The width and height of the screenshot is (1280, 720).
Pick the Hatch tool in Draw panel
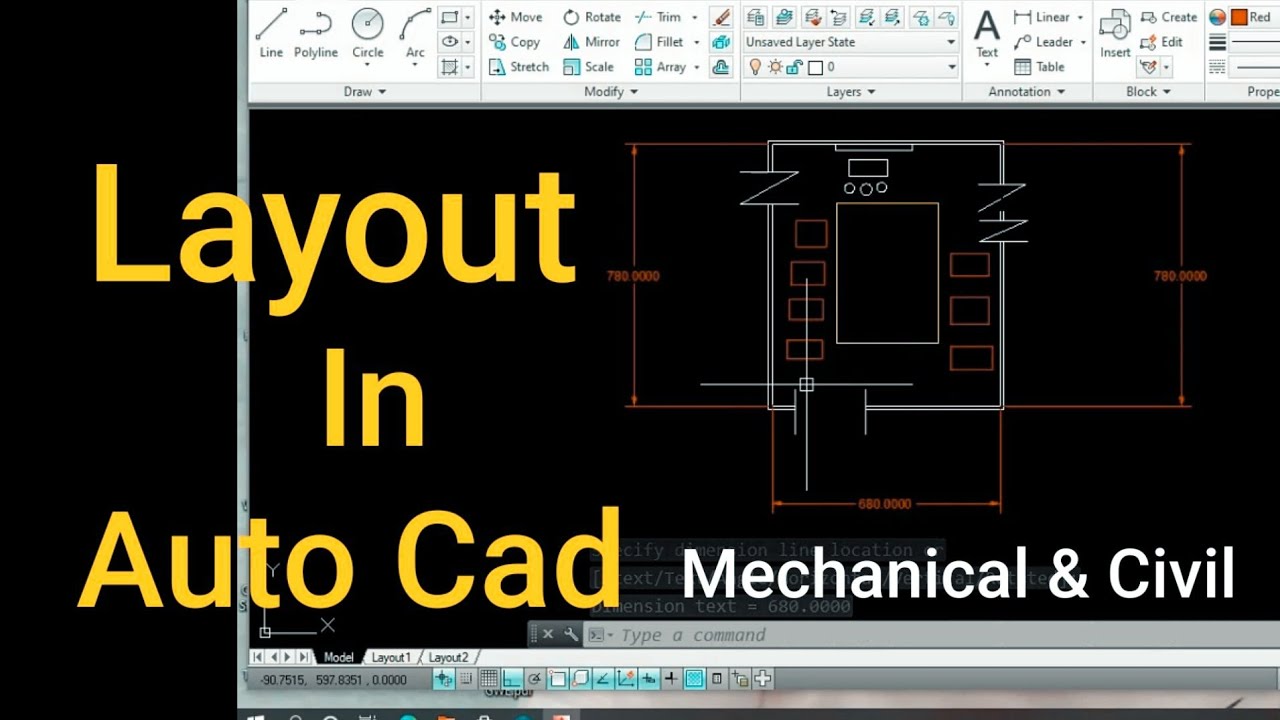[450, 67]
